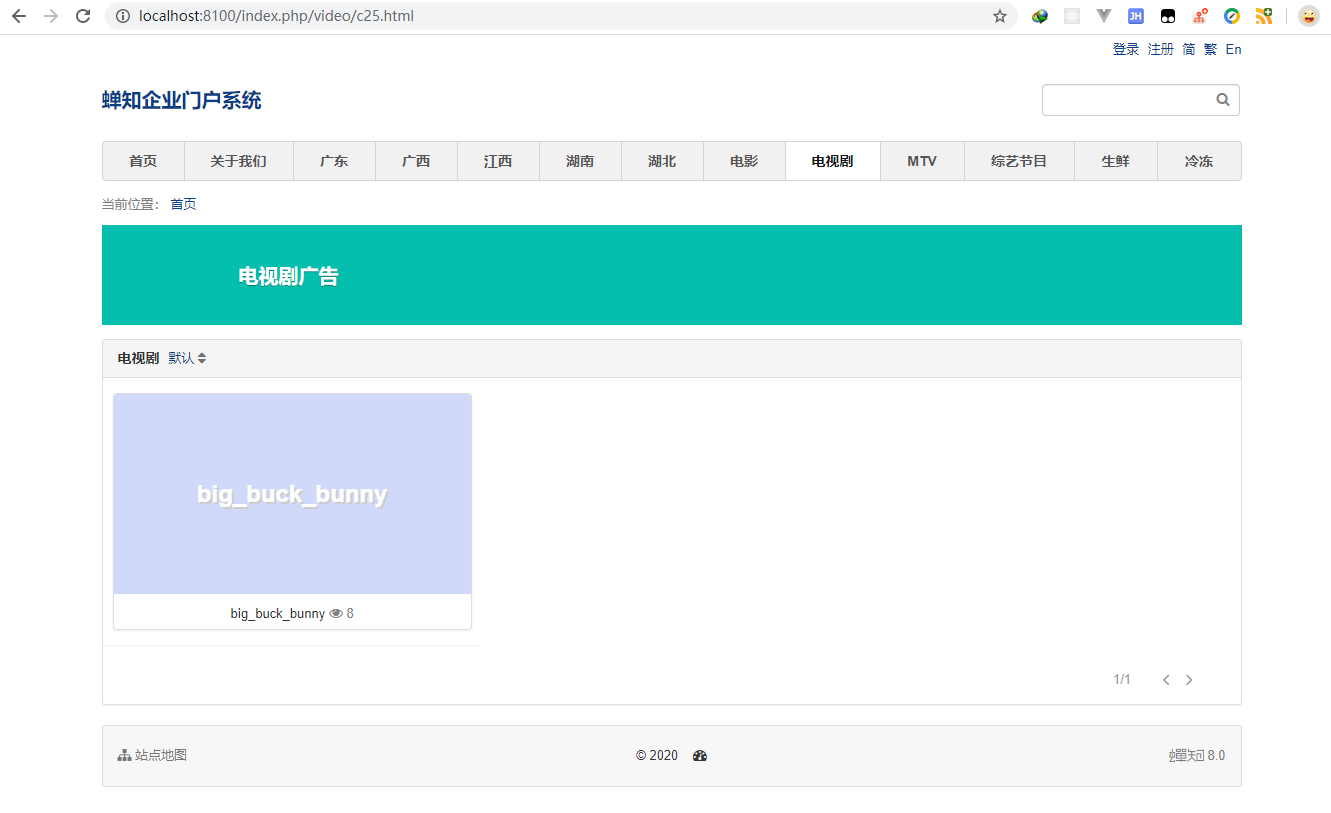Open the 综艺节目 tab
Viewport: 1331px width, 813px height.
1019,161
